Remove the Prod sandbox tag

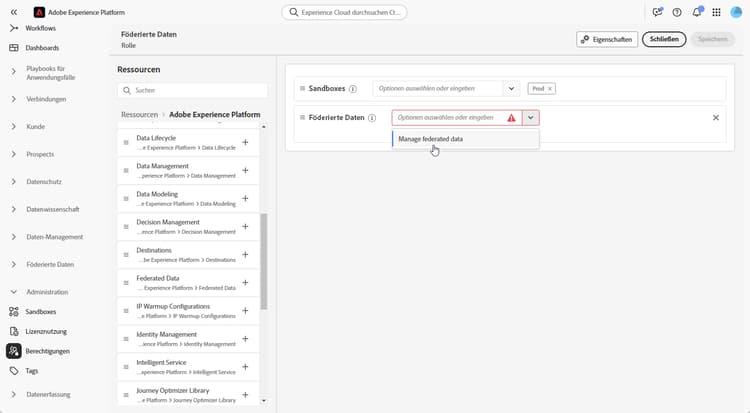click(x=550, y=89)
